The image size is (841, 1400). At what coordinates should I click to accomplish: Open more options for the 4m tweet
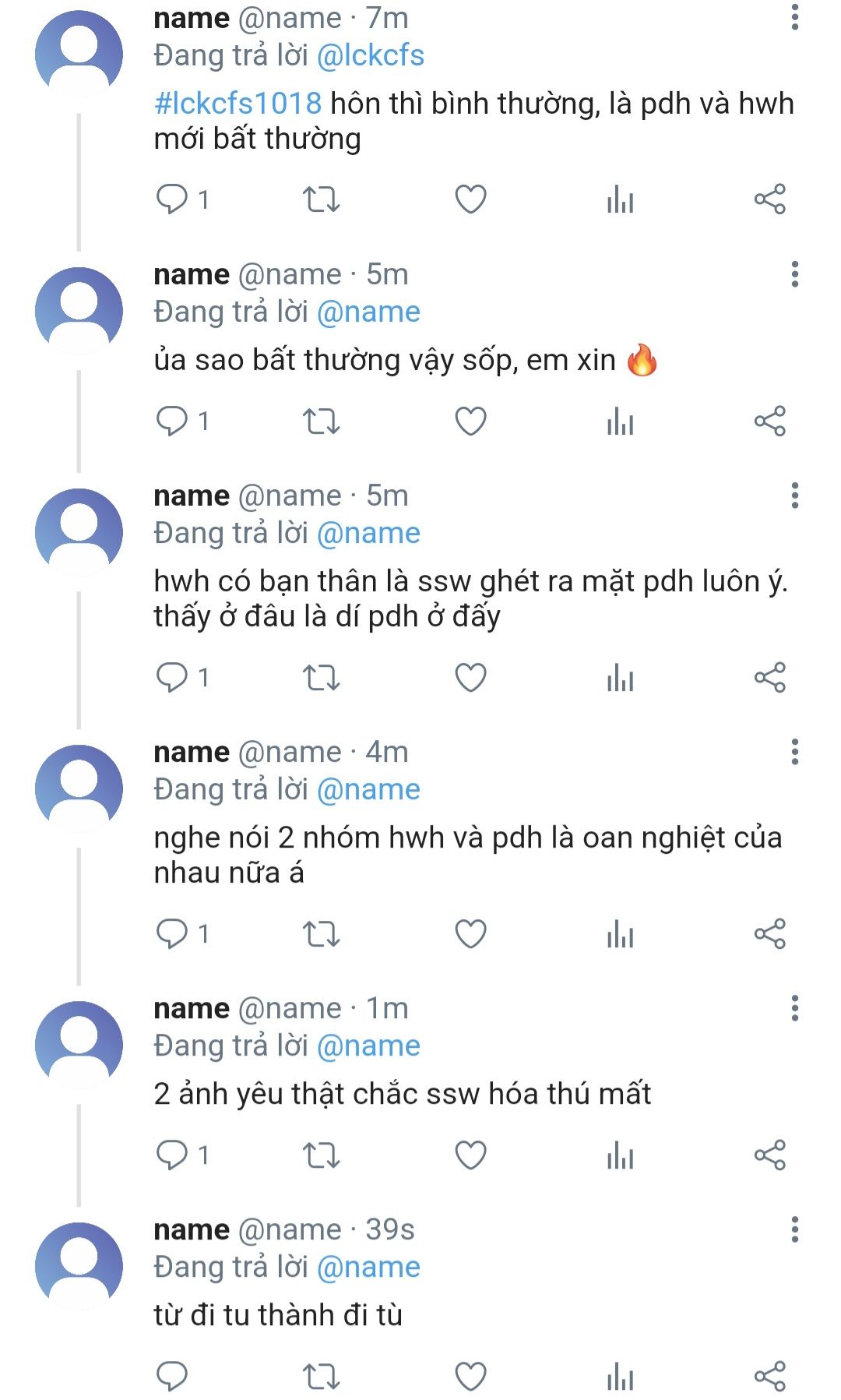(794, 752)
